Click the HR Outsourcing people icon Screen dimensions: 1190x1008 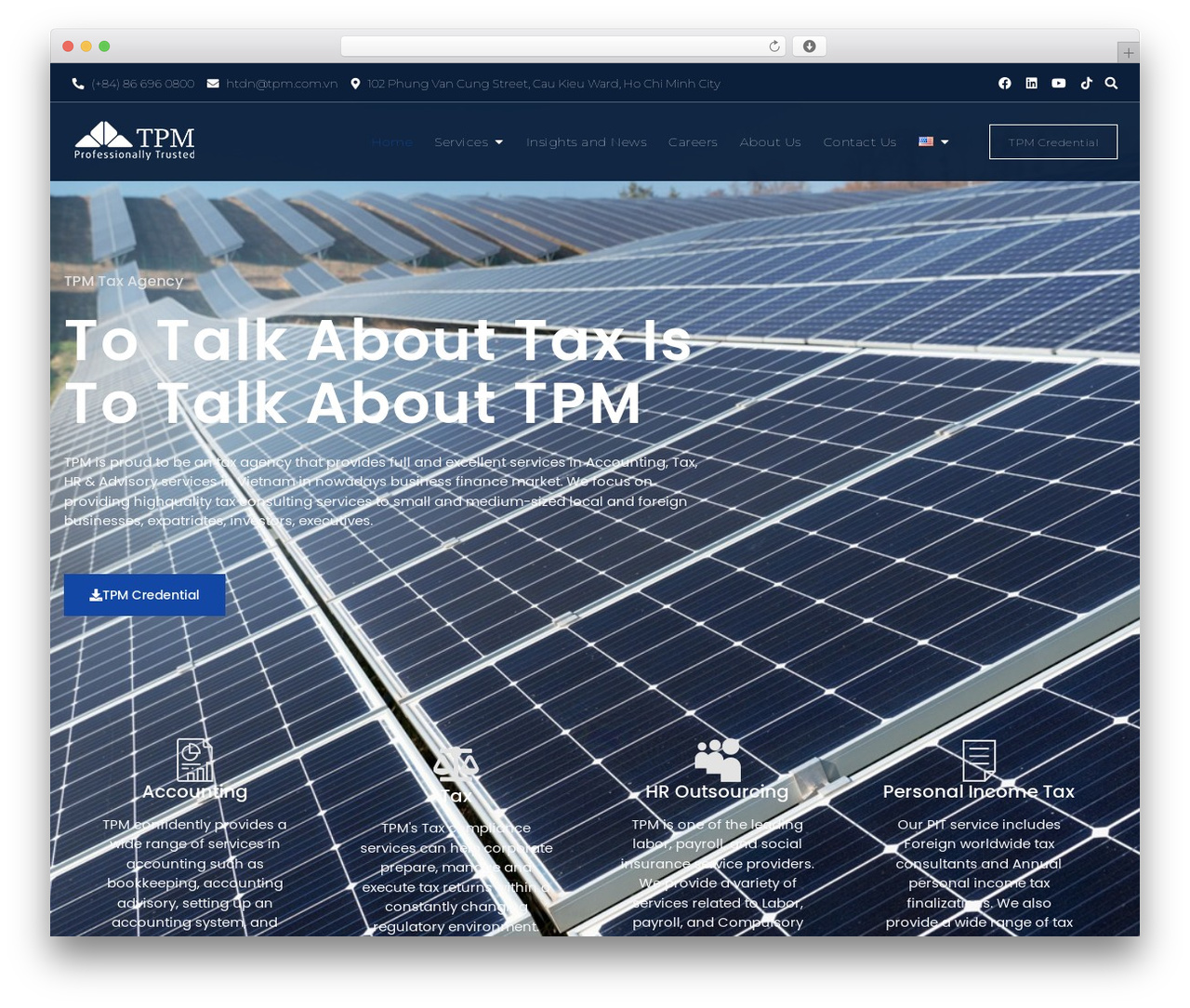[717, 760]
